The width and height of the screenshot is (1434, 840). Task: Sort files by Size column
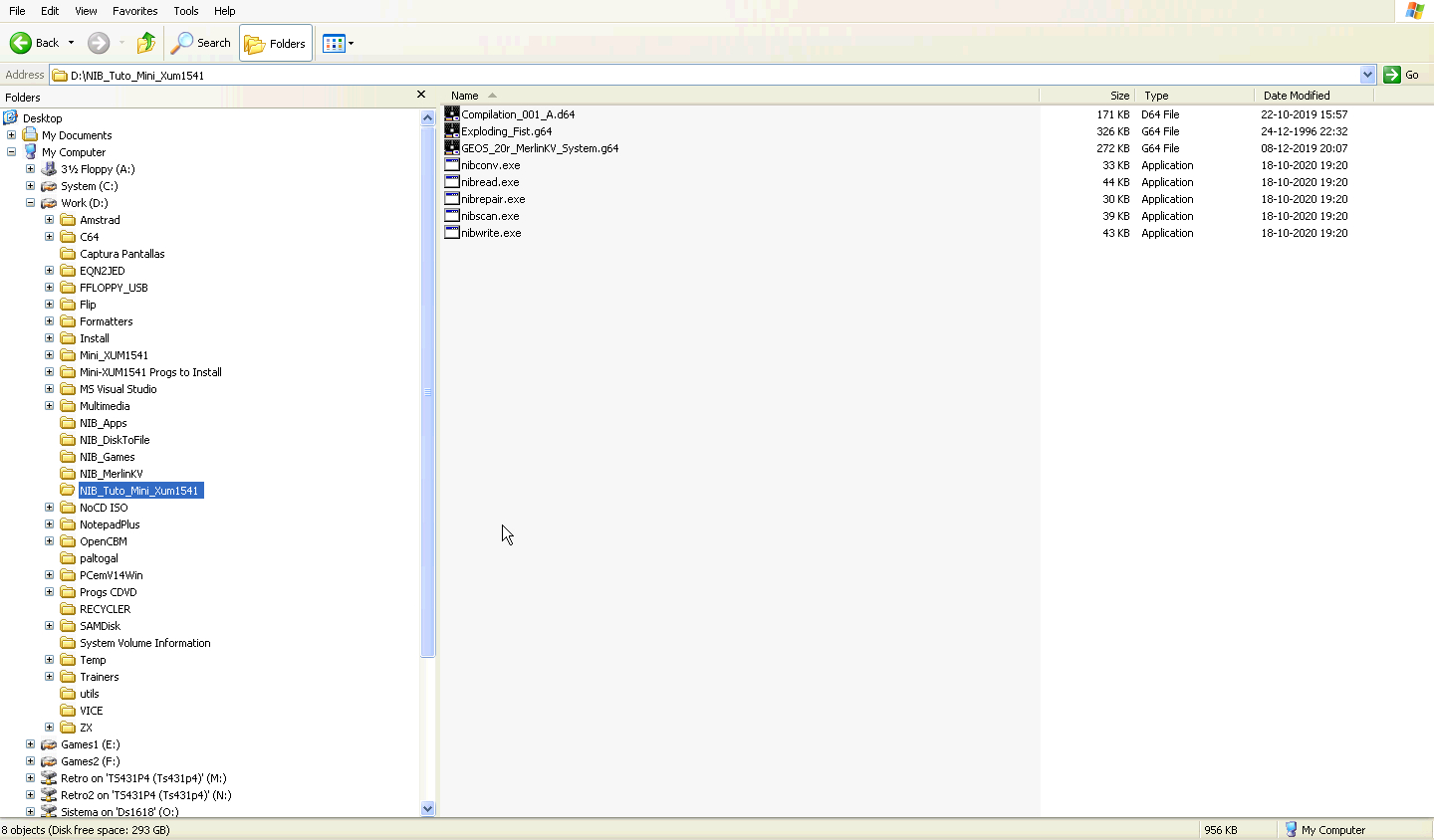[x=1086, y=96]
